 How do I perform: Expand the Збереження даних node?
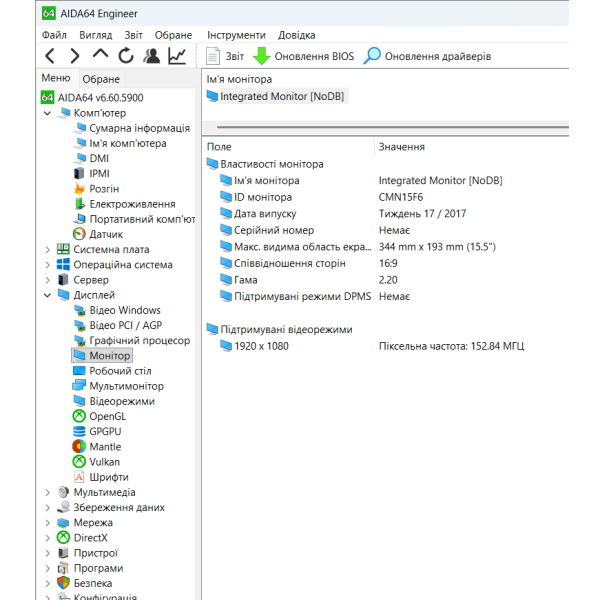click(47, 507)
